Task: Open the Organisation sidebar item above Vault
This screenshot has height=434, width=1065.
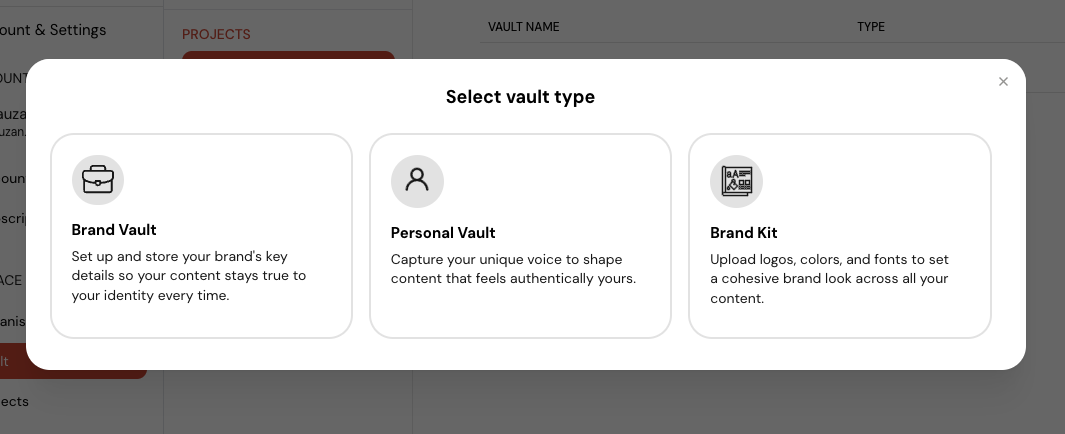Action: (x=13, y=321)
